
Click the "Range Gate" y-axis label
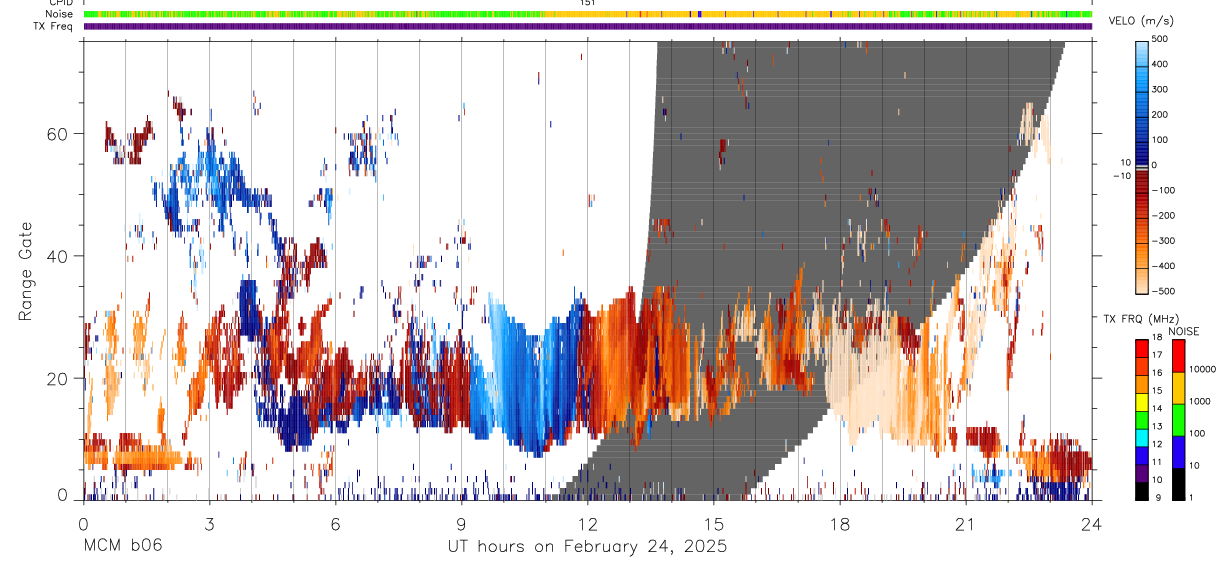27,271
